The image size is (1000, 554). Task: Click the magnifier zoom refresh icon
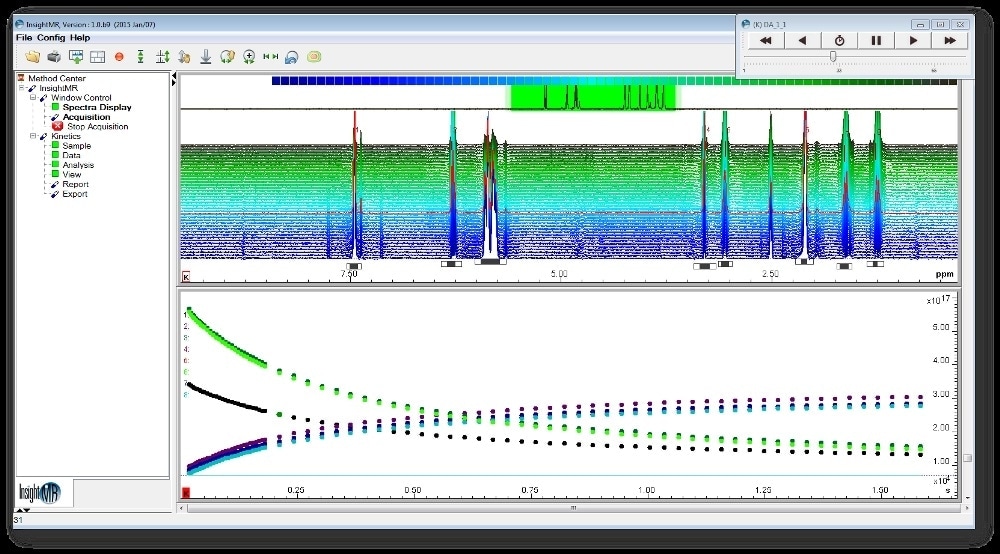click(x=248, y=57)
